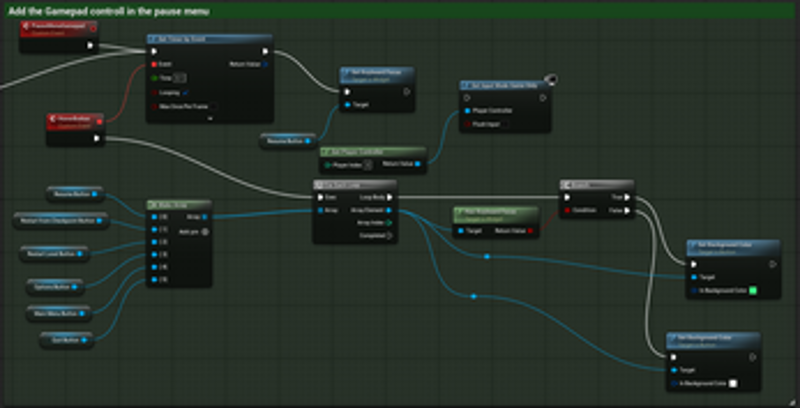Click the green In Background Color swatch
The height and width of the screenshot is (408, 800).
(752, 291)
